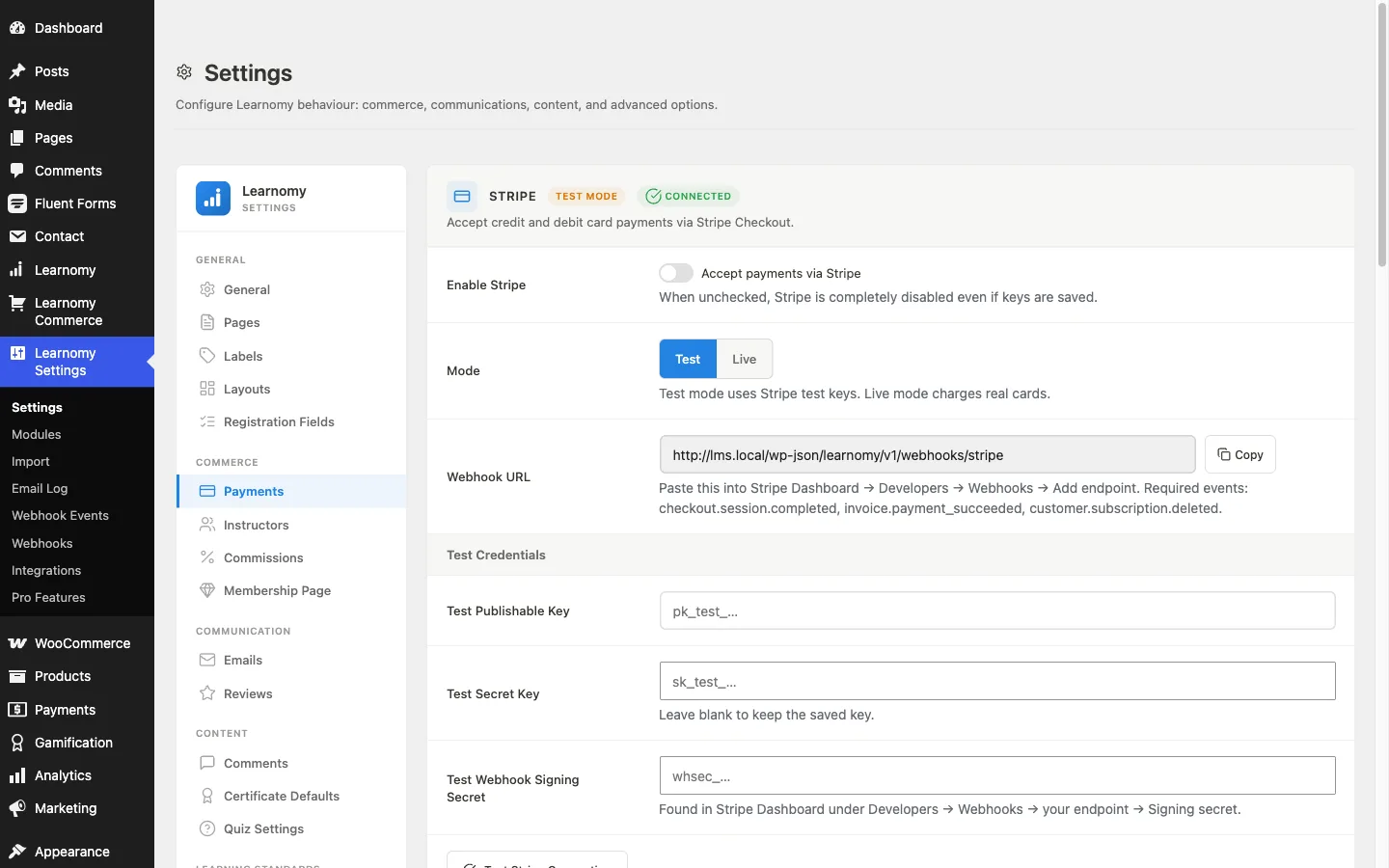Click the Reviews star icon
The width and height of the screenshot is (1389, 868).
[207, 693]
